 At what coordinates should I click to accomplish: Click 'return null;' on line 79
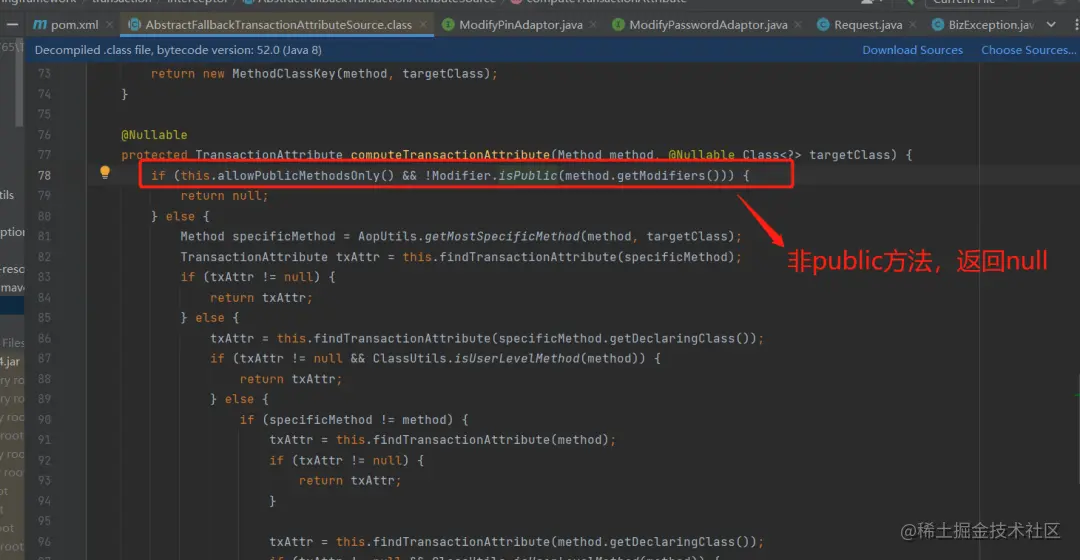(x=225, y=196)
